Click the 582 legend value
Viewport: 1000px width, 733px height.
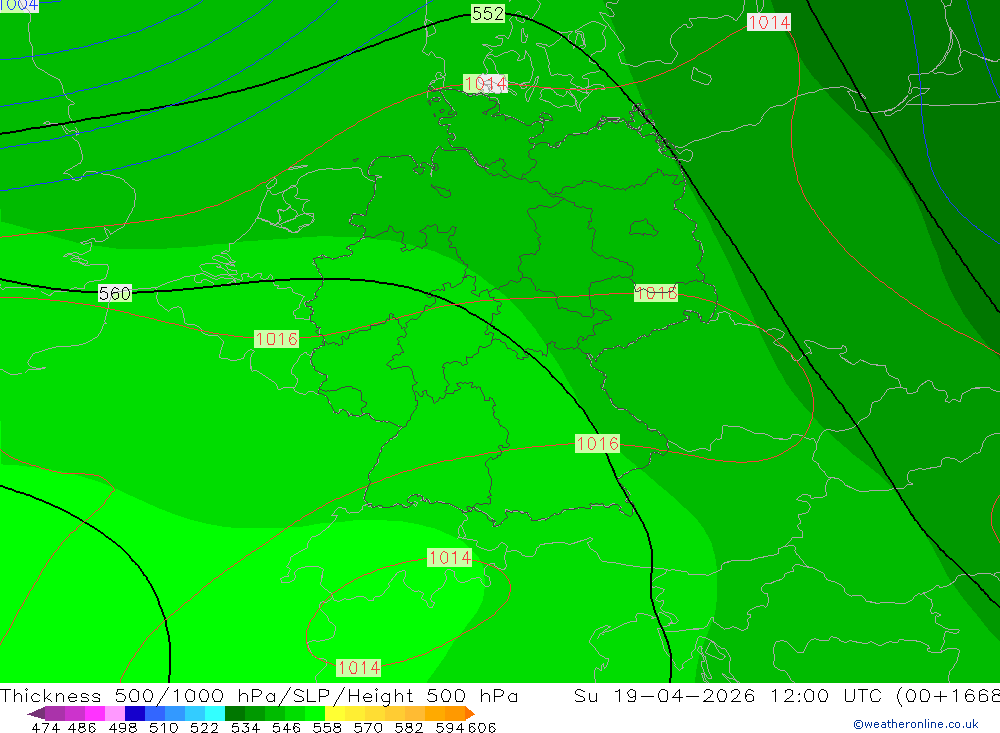click(409, 727)
